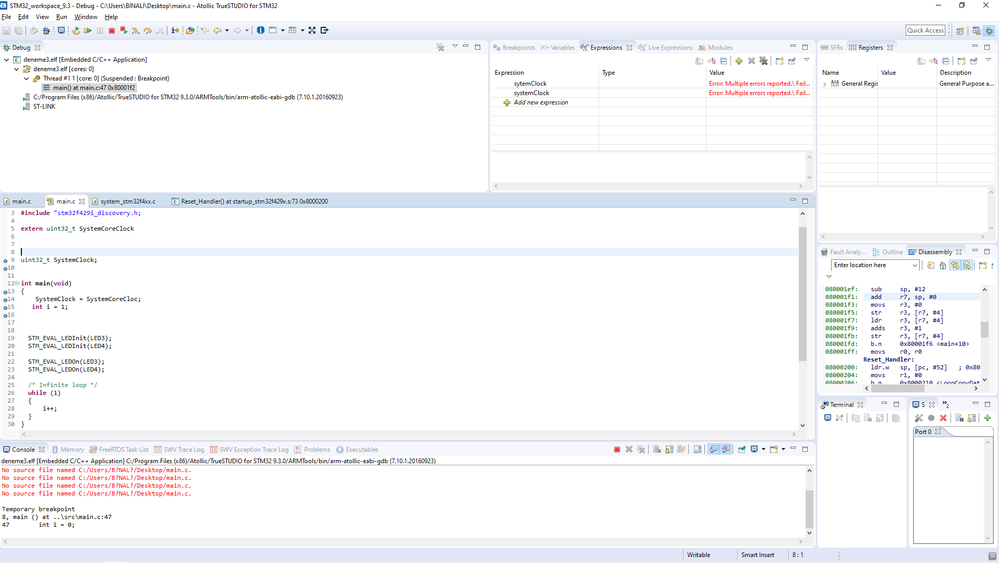Toggle Link with Active Debug Context in Disassembly

pyautogui.click(x=955, y=265)
